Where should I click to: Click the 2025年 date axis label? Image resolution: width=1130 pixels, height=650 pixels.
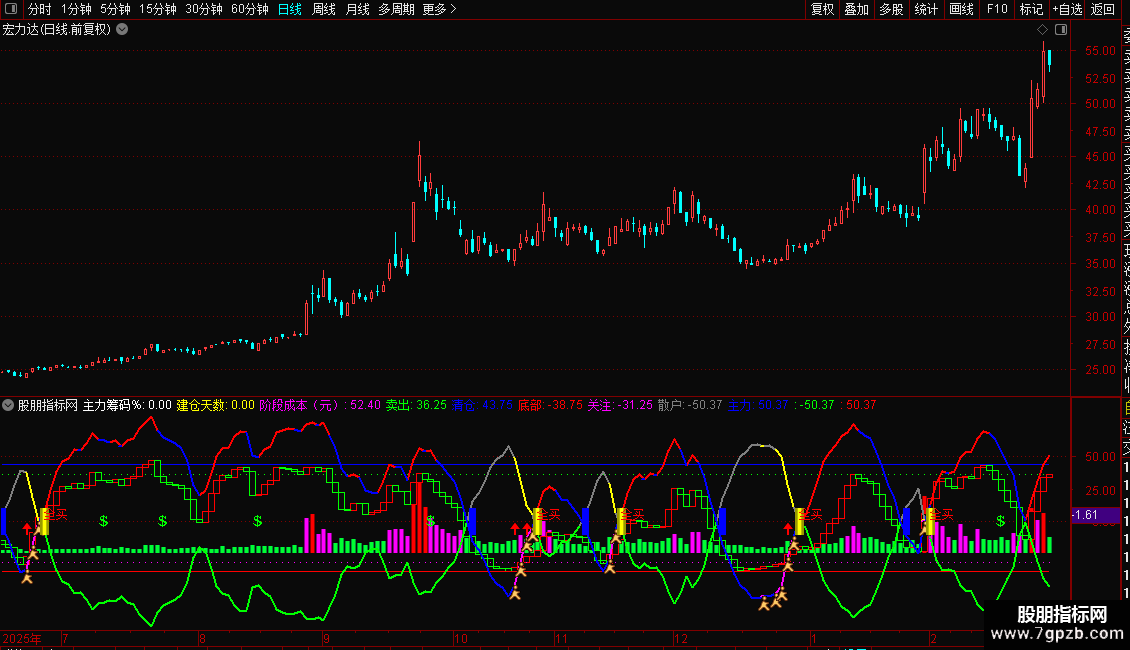[22, 638]
